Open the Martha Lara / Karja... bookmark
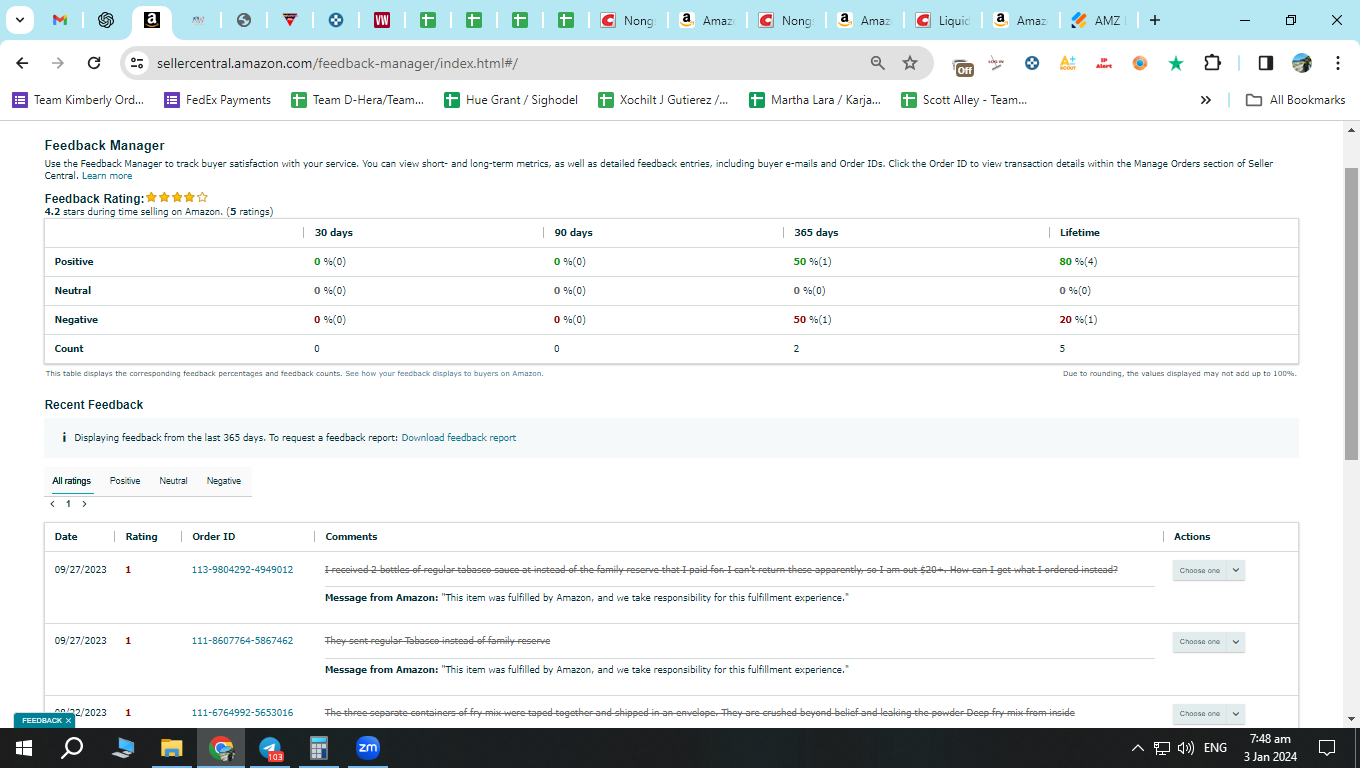This screenshot has width=1360, height=768. click(815, 100)
